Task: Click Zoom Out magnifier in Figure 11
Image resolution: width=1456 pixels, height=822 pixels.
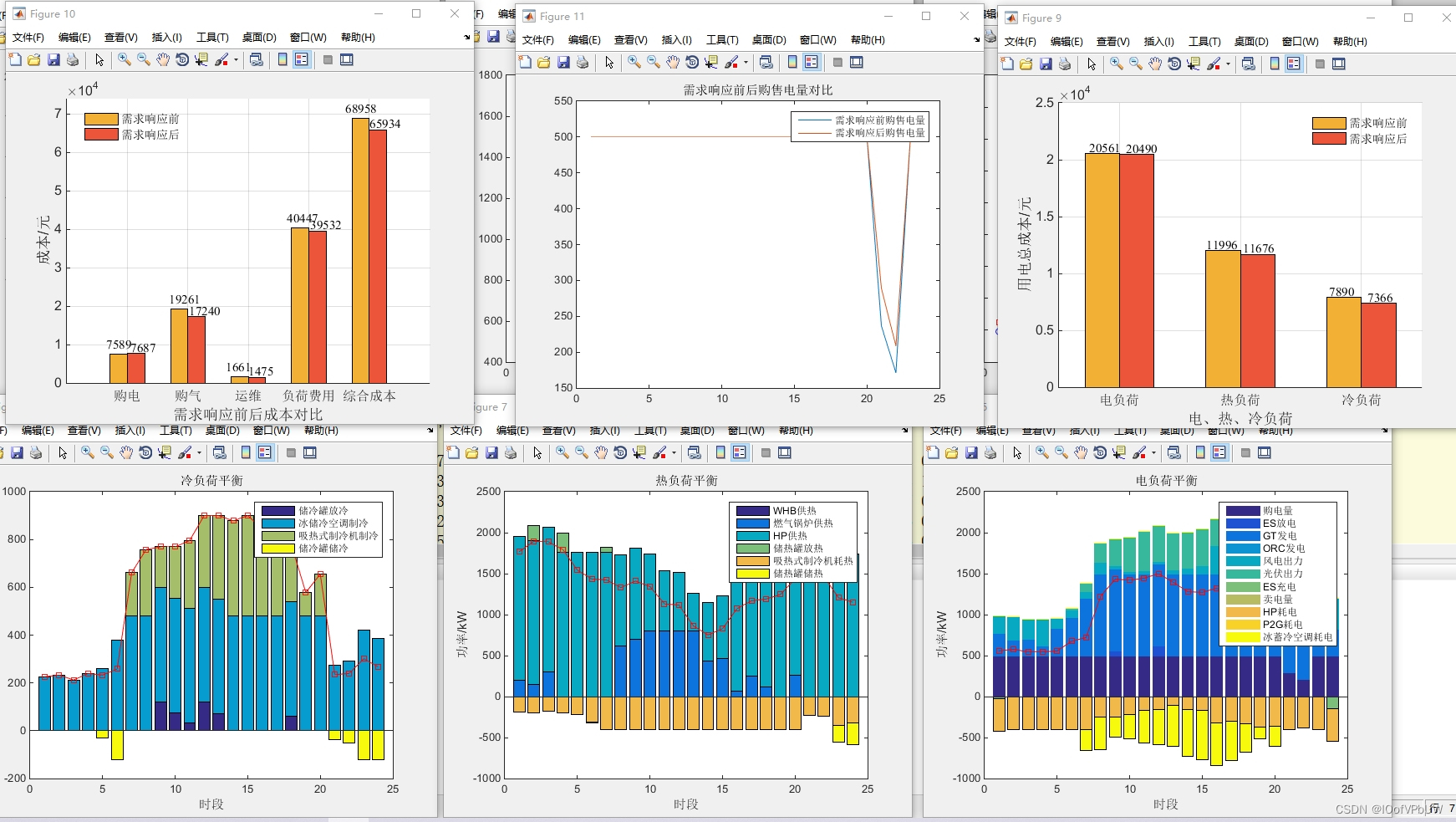Action: coord(654,62)
